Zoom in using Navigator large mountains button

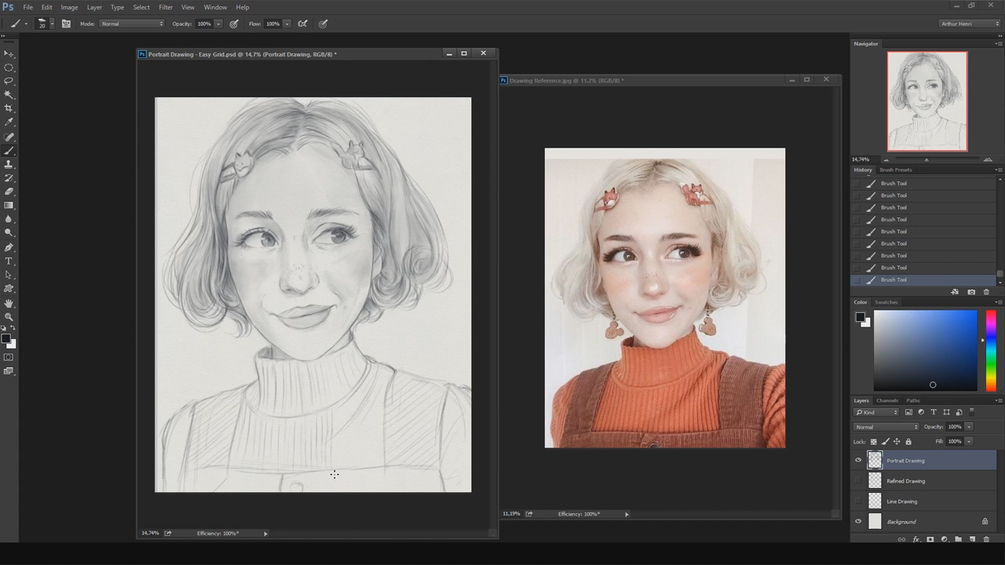[x=988, y=160]
